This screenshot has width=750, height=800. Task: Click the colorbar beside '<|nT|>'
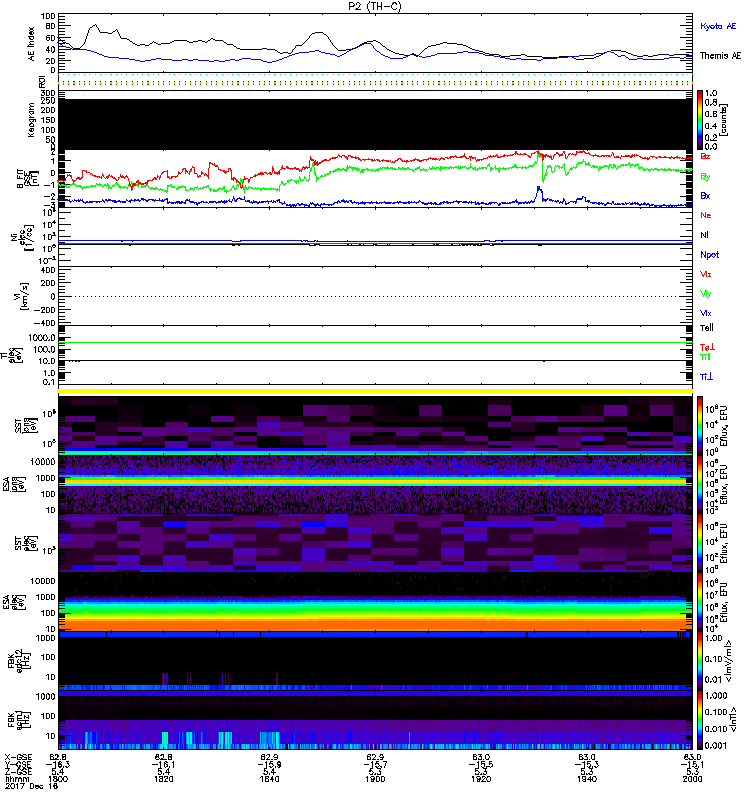pos(699,720)
